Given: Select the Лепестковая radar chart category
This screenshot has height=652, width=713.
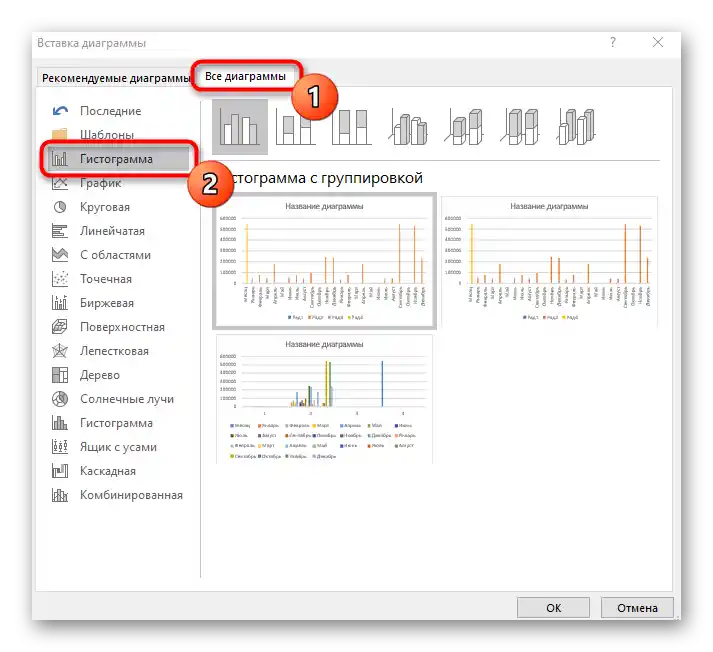Looking at the screenshot, I should (117, 351).
